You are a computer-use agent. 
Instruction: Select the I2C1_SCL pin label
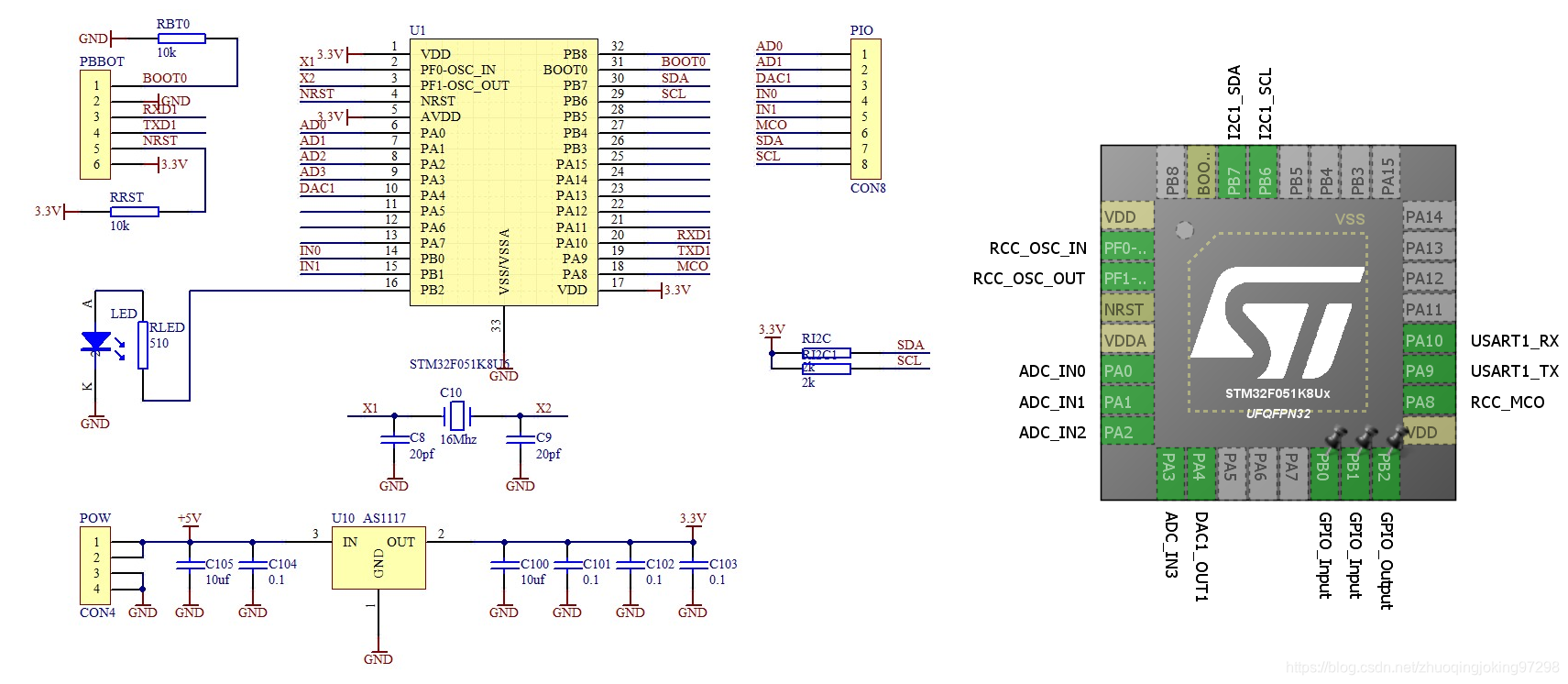[1265, 103]
